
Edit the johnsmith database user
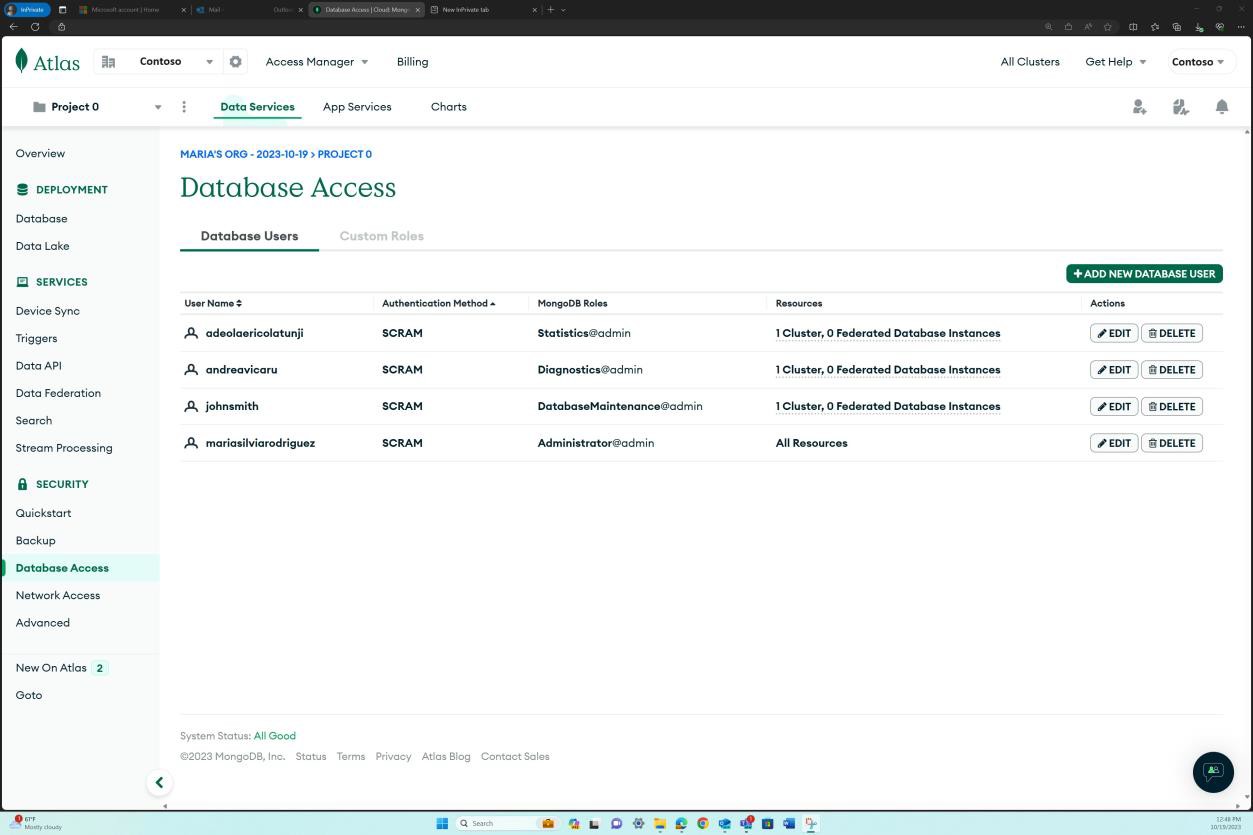coord(1113,406)
